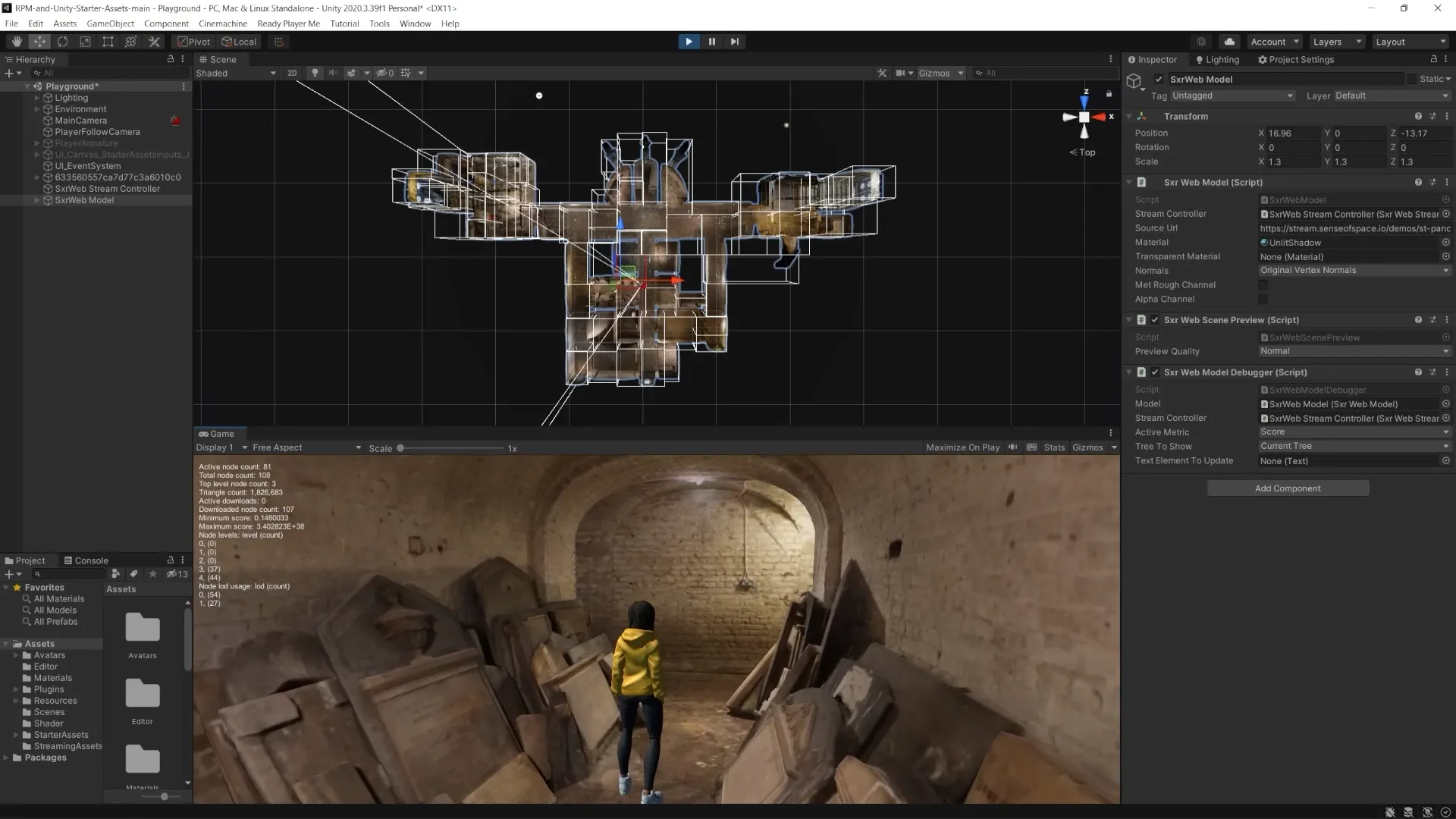1456x819 pixels.
Task: Open the Shaded draw mode dropdown
Action: pos(236,73)
